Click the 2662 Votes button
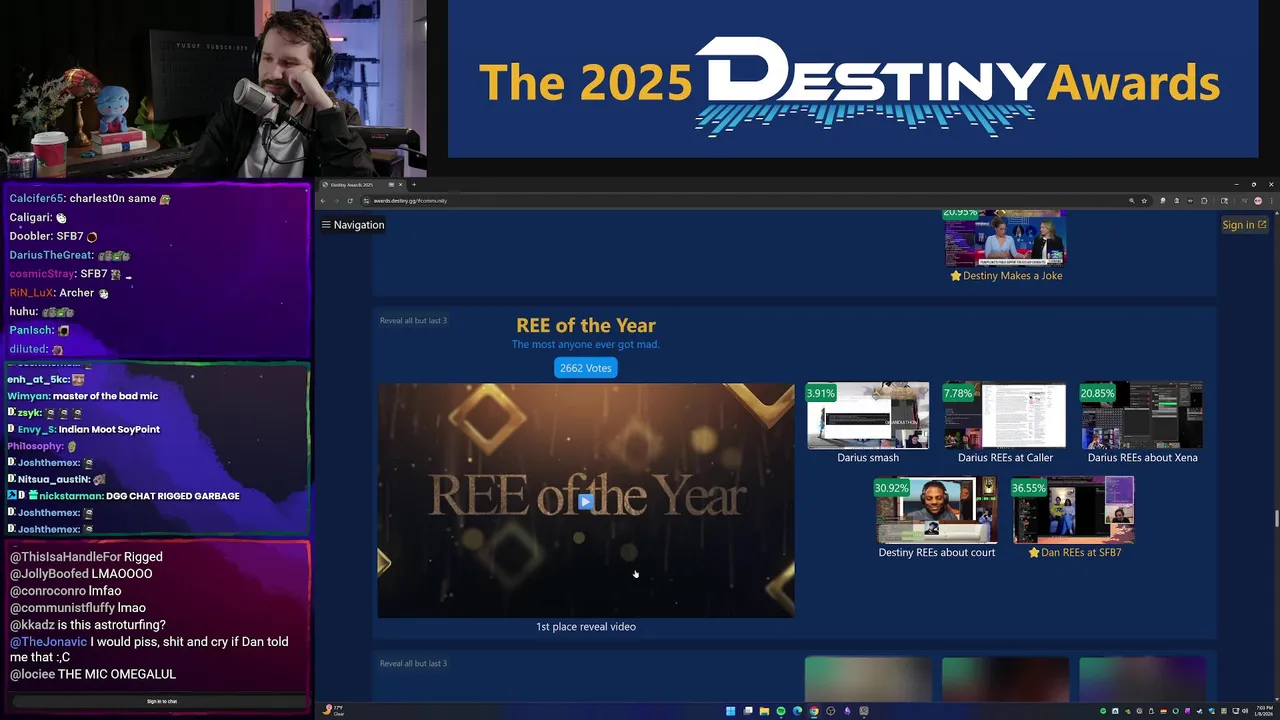This screenshot has height=720, width=1280. [x=586, y=368]
